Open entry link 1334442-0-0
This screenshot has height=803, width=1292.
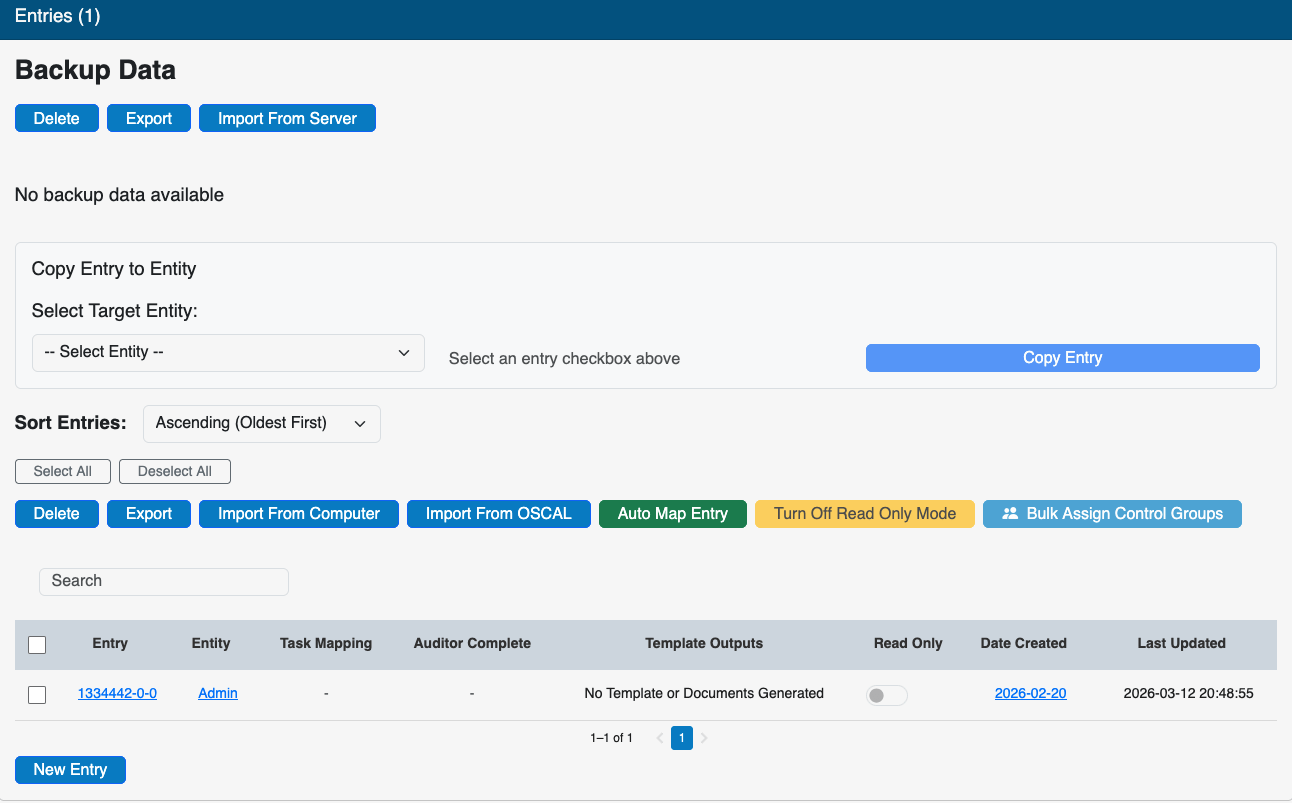click(x=117, y=693)
